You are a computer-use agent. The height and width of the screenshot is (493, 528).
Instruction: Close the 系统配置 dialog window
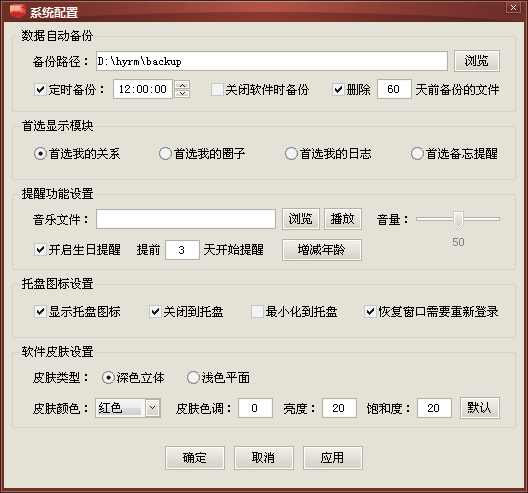pyautogui.click(x=513, y=7)
